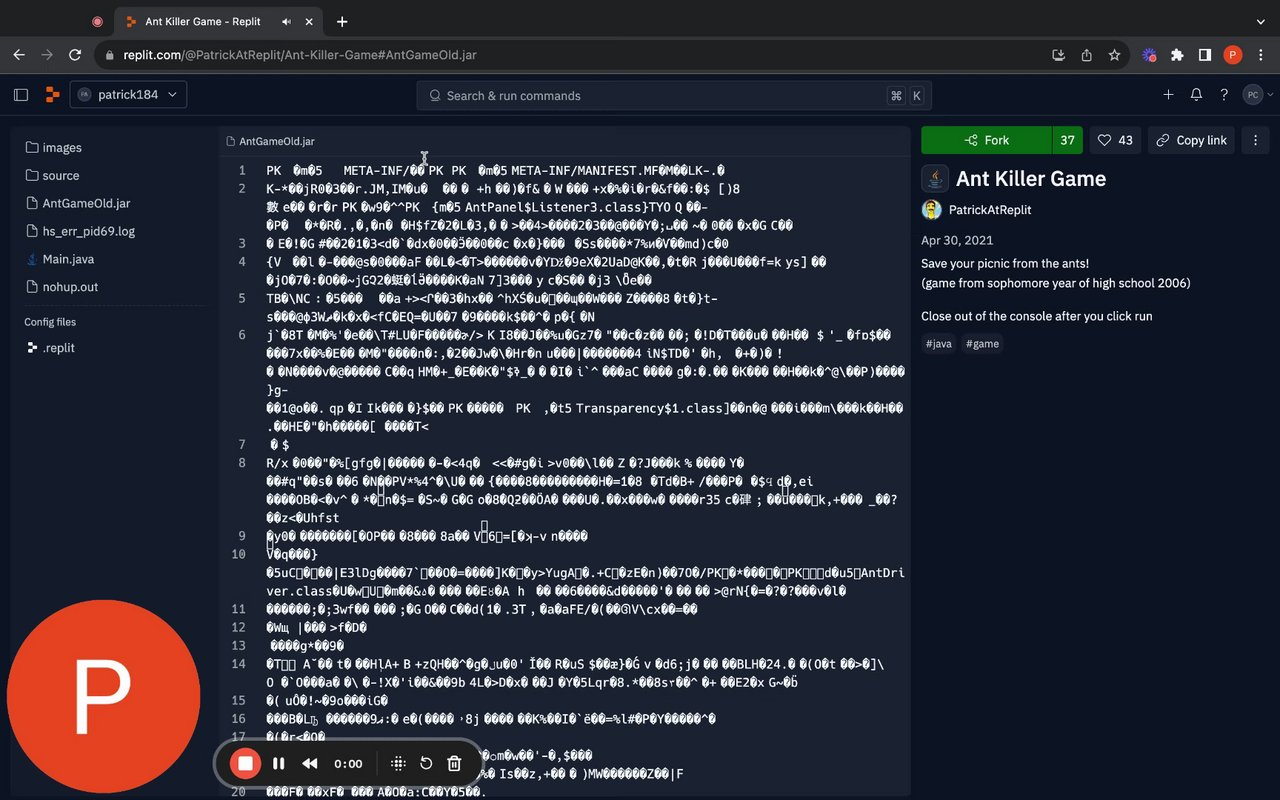The width and height of the screenshot is (1280, 800).
Task: Select the AntGameOld.jar editor tab
Action: coord(270,142)
